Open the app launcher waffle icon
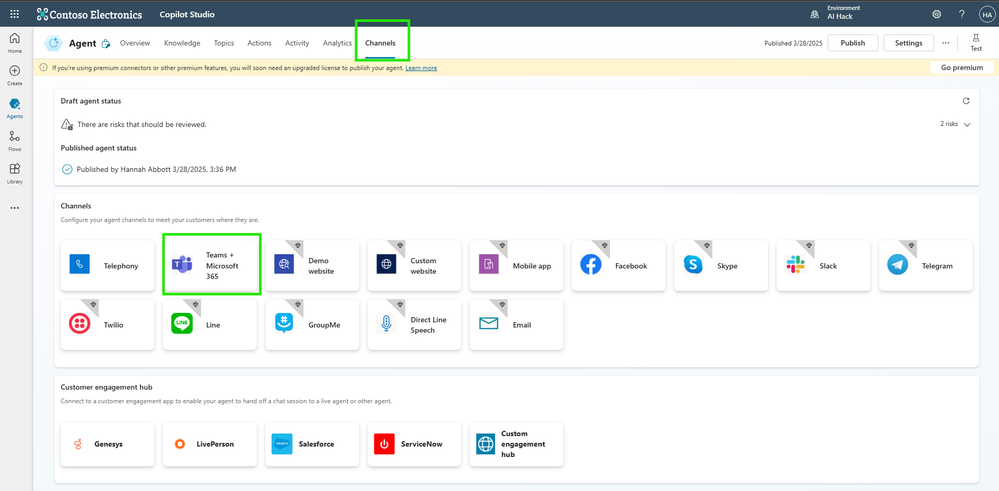999x491 pixels. 15,13
